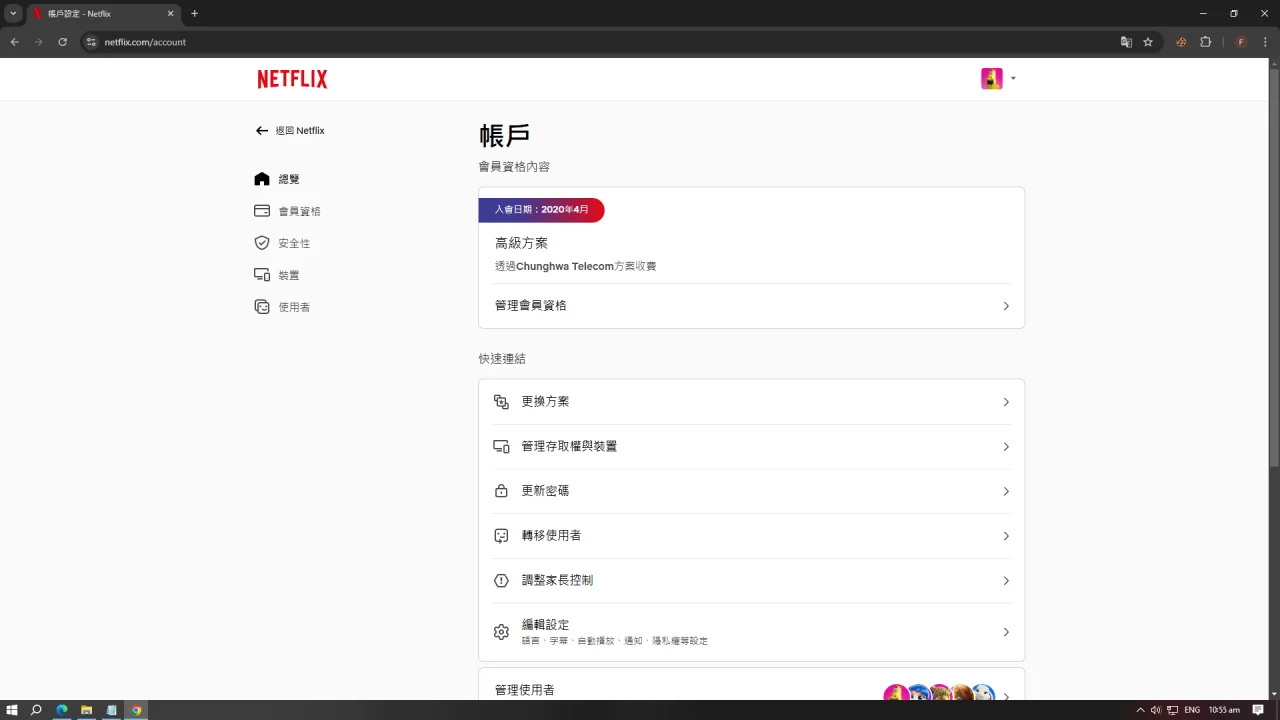Image resolution: width=1280 pixels, height=720 pixels.
Task: Click the browser back arrow
Action: point(15,42)
